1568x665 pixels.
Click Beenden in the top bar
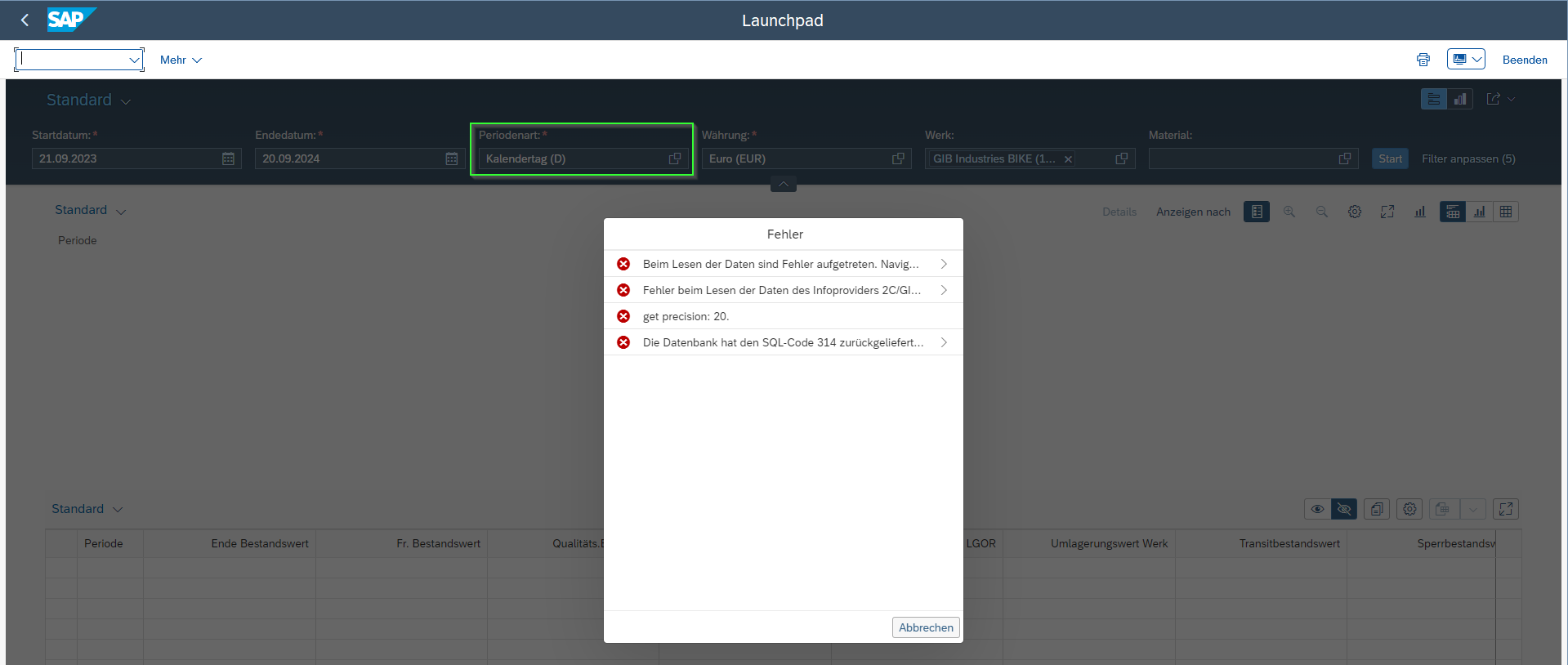point(1524,60)
